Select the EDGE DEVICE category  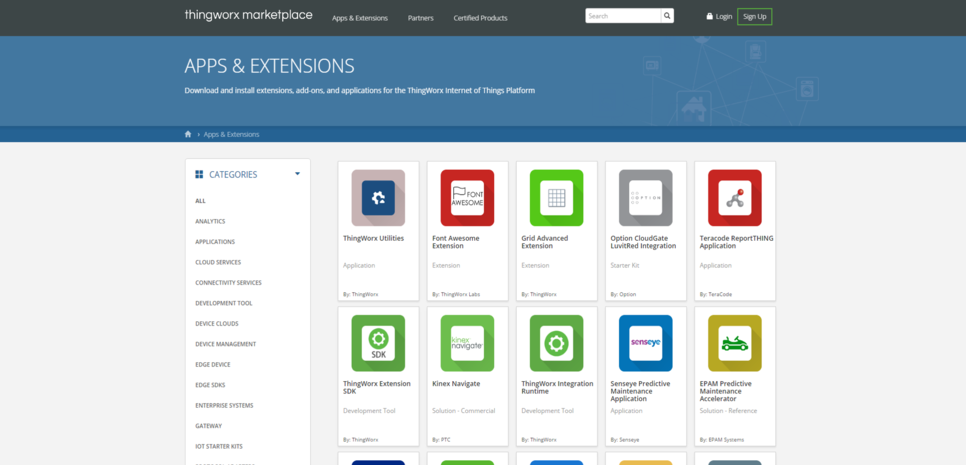[213, 365]
